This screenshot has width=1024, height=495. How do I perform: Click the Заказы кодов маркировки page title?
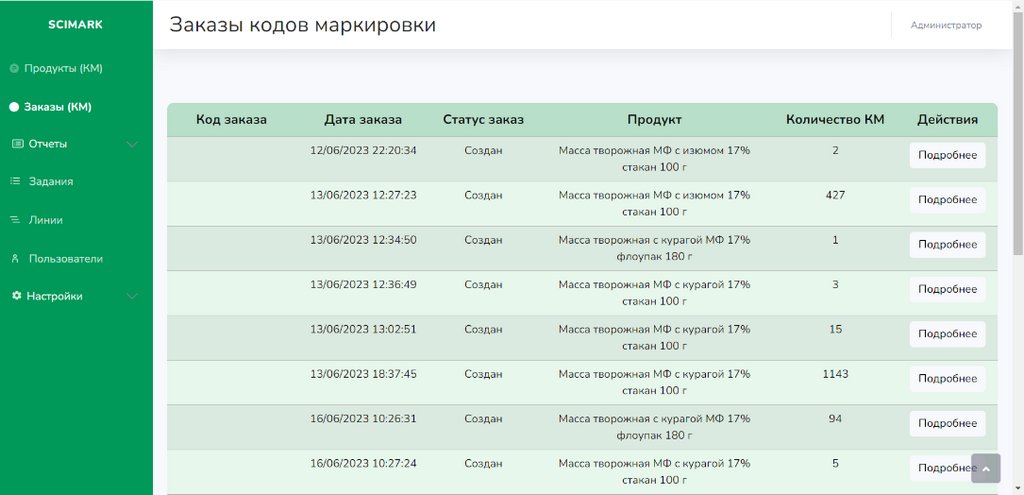click(x=302, y=25)
